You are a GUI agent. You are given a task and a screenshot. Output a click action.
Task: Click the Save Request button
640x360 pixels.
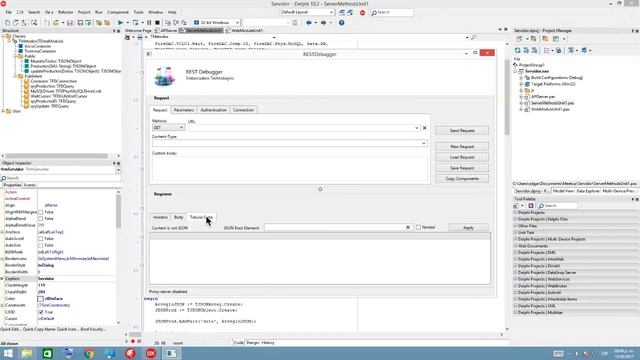pos(462,168)
